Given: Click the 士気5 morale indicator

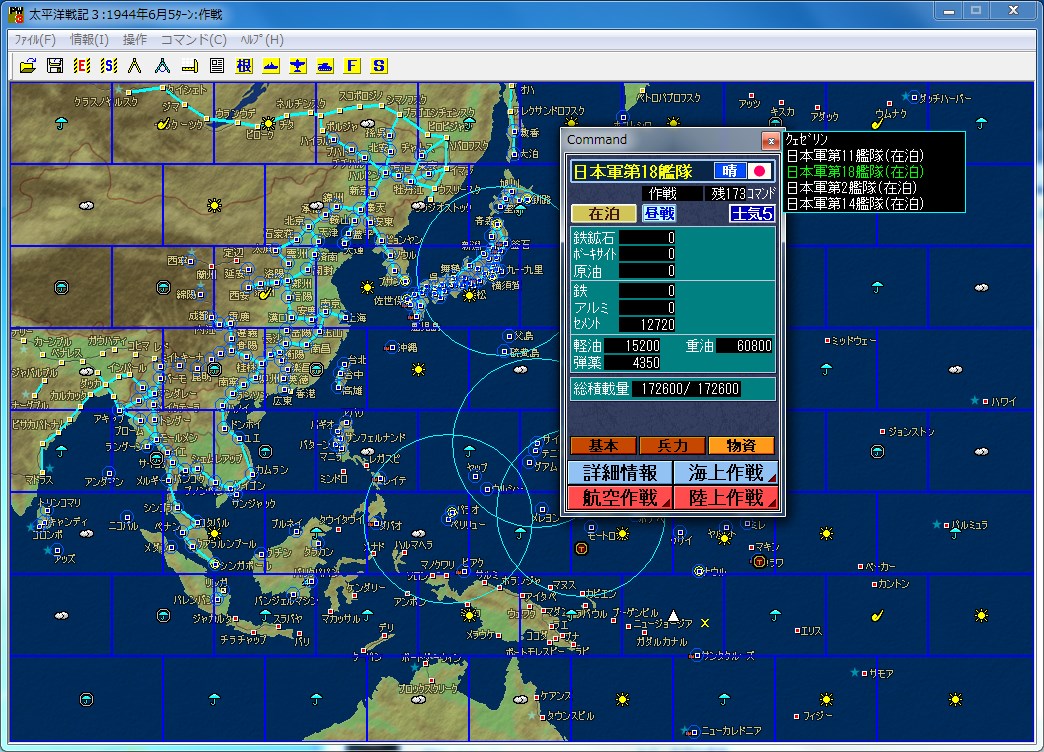Looking at the screenshot, I should pos(752,214).
